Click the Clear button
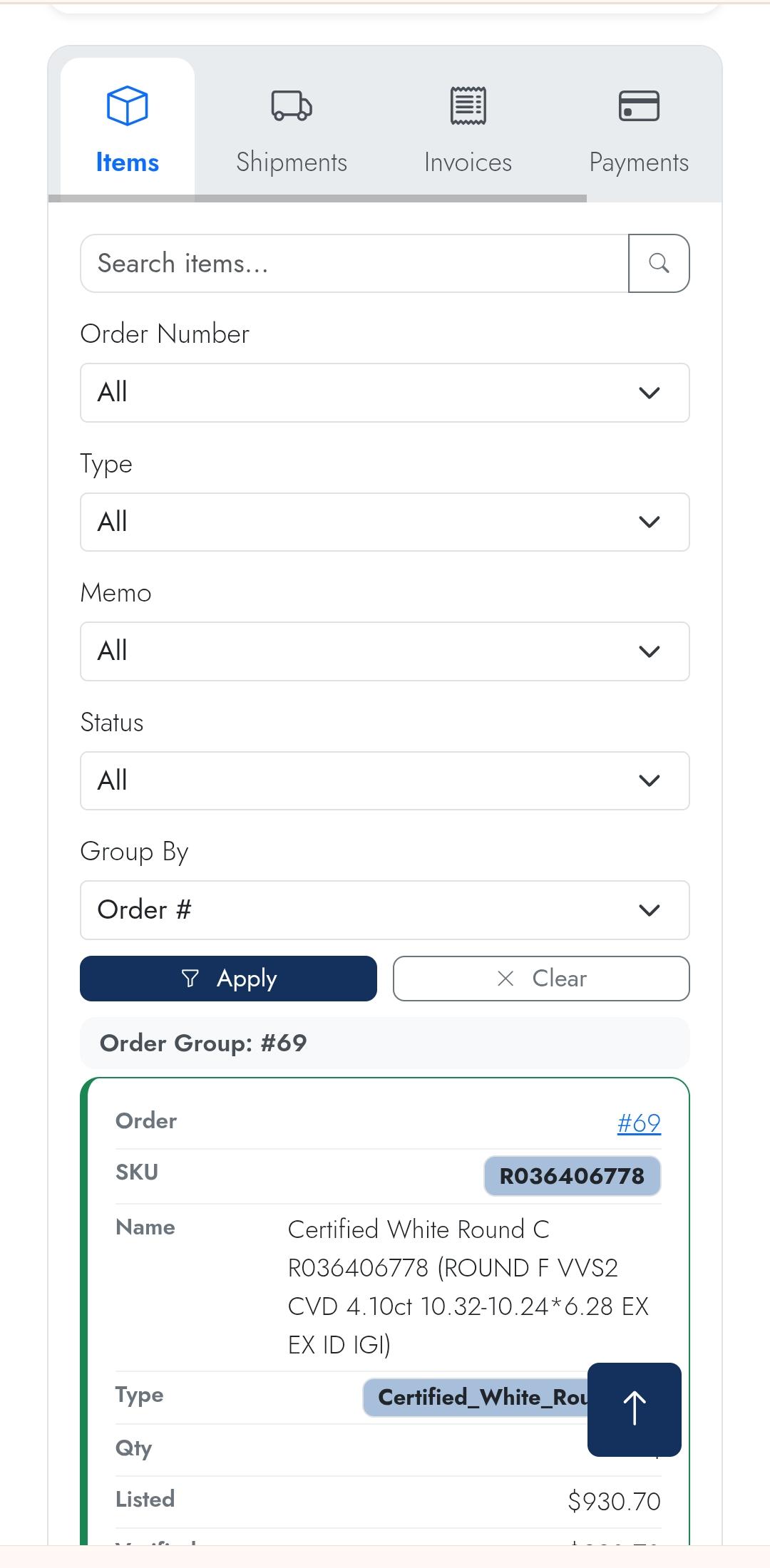Screen dimensions: 770x1568 [541, 979]
